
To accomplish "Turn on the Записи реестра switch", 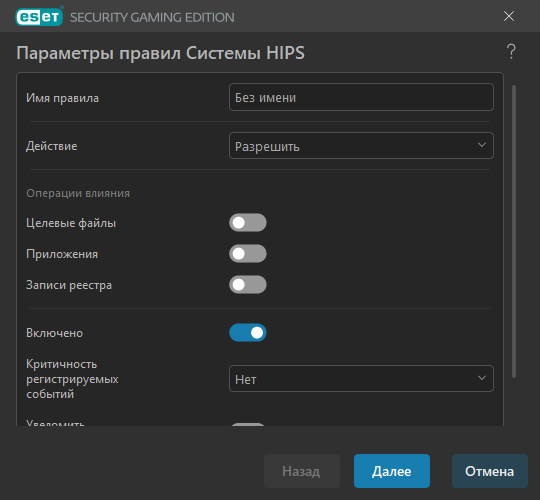I will click(x=248, y=285).
